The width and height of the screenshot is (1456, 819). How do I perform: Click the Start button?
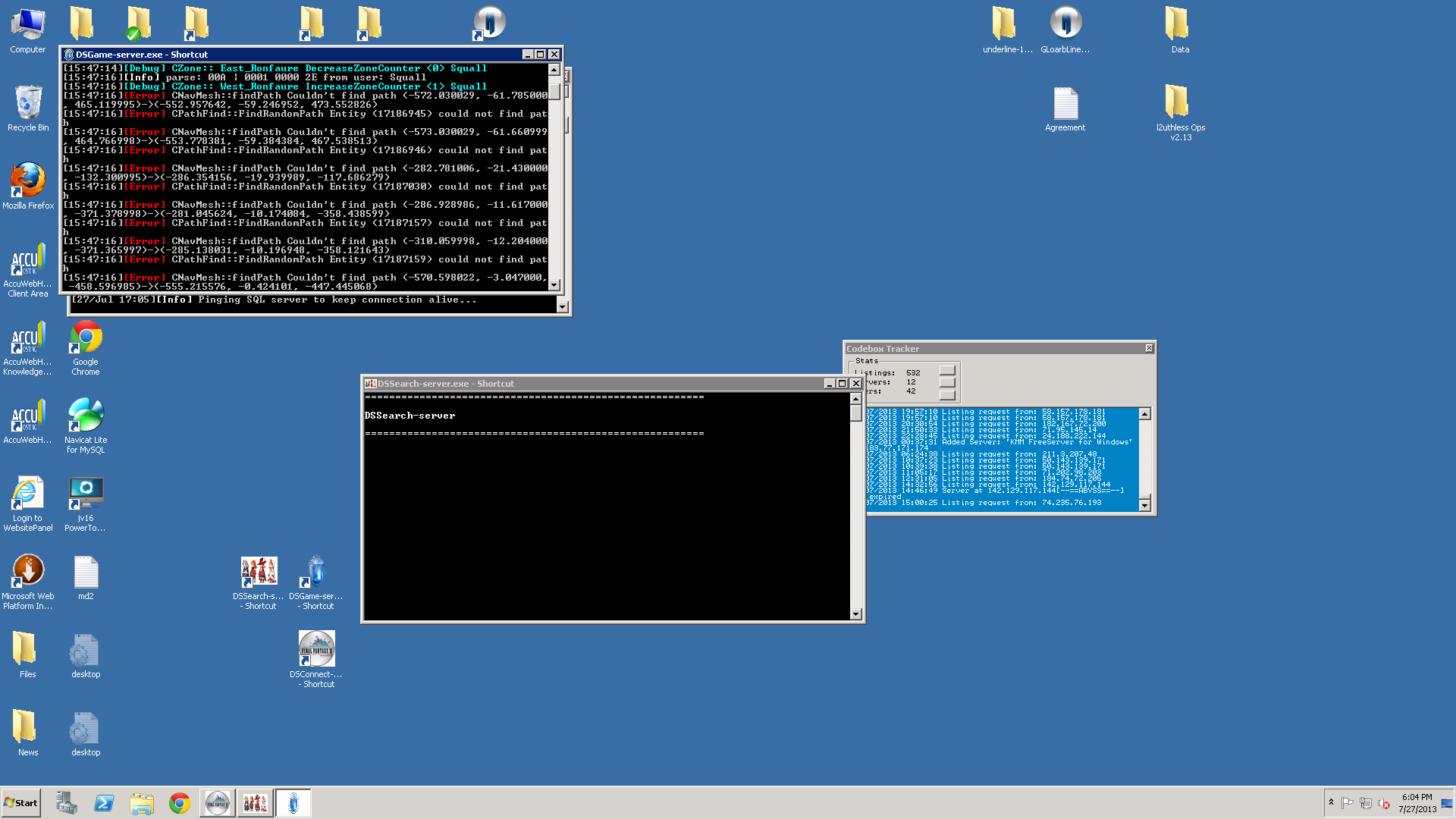tap(21, 803)
